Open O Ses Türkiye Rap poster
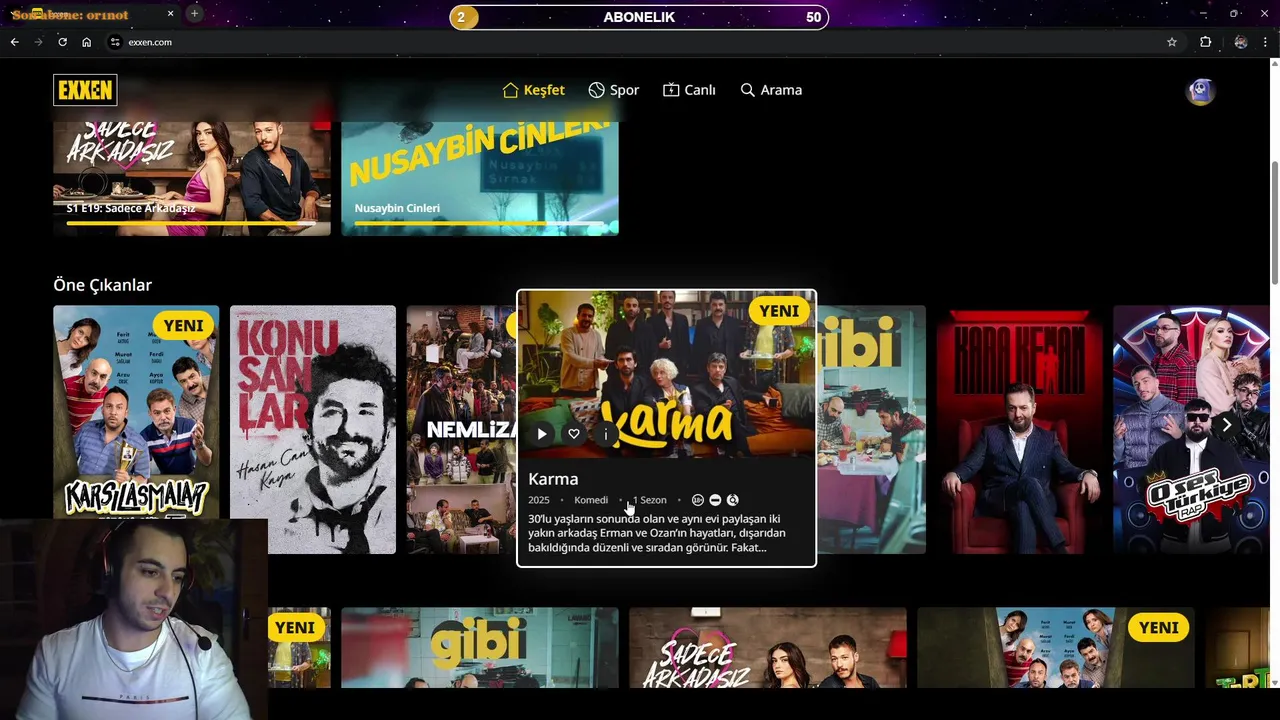This screenshot has width=1280, height=720. point(1191,429)
